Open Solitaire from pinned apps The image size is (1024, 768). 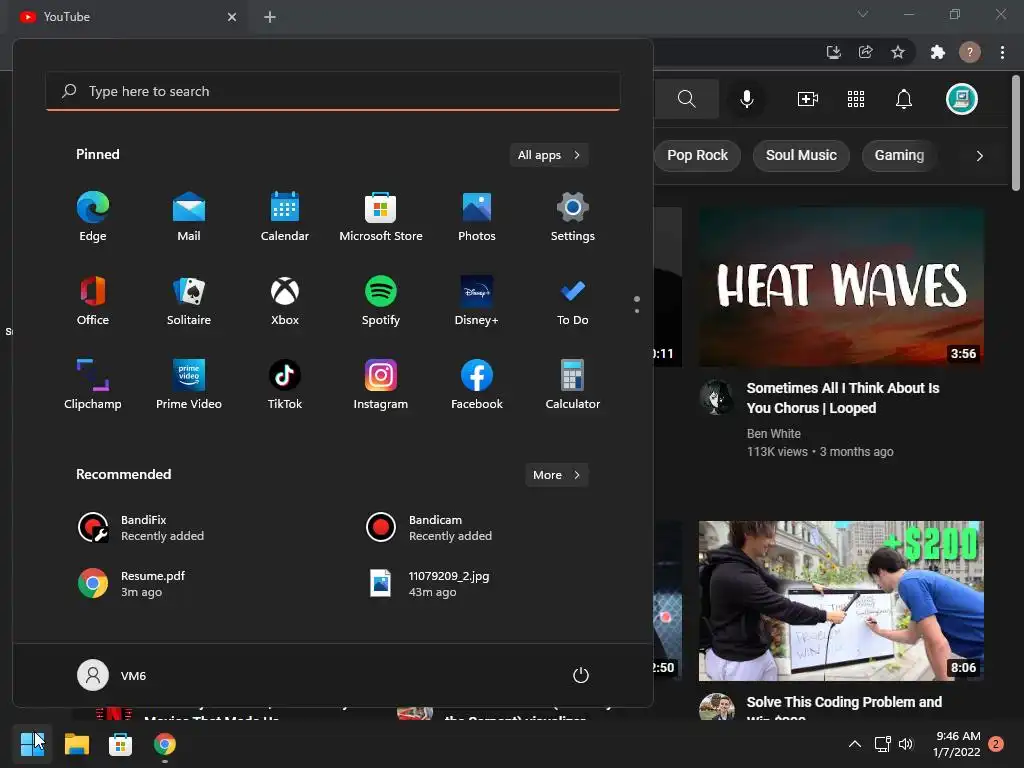tap(189, 300)
